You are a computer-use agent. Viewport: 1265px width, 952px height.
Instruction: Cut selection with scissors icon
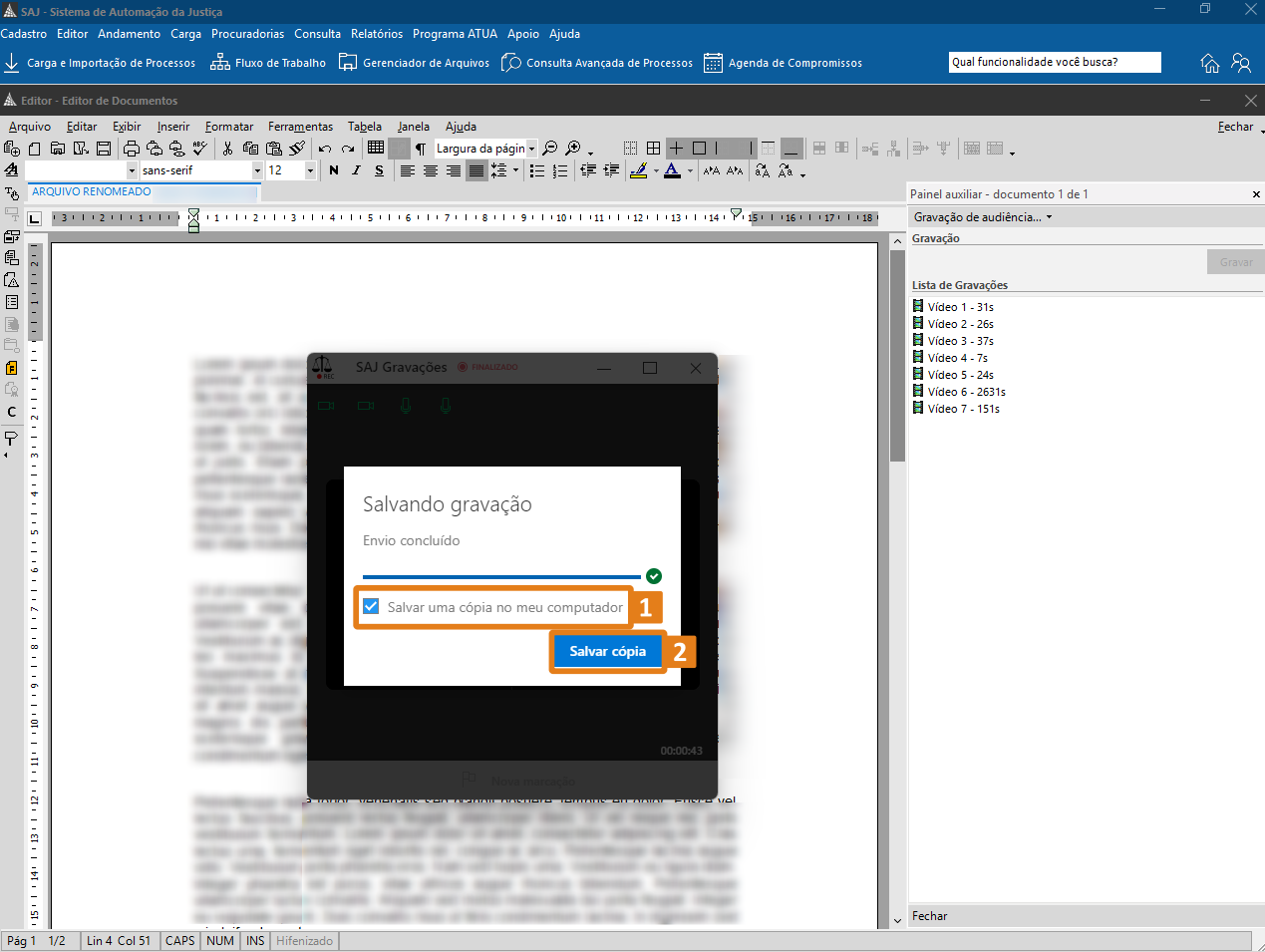227,149
